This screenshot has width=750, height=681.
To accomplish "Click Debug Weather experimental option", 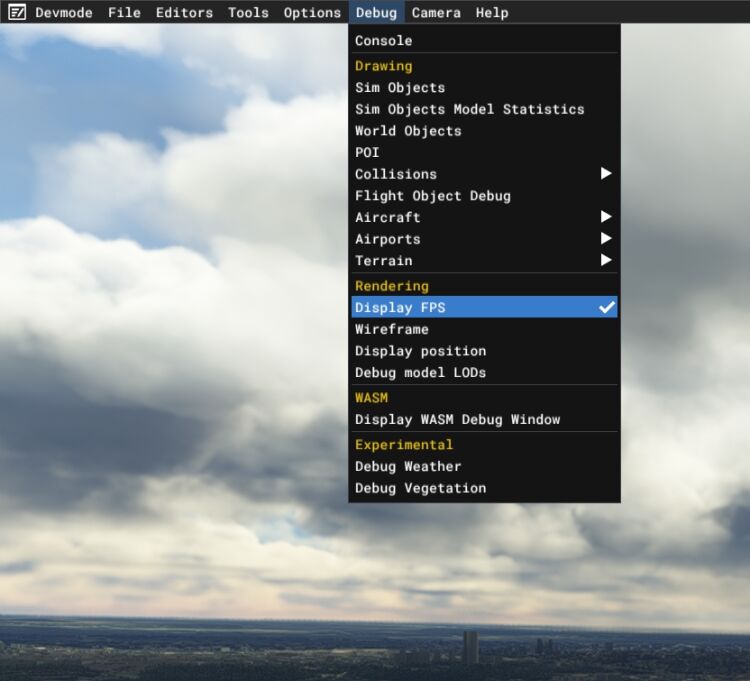I will 408,467.
